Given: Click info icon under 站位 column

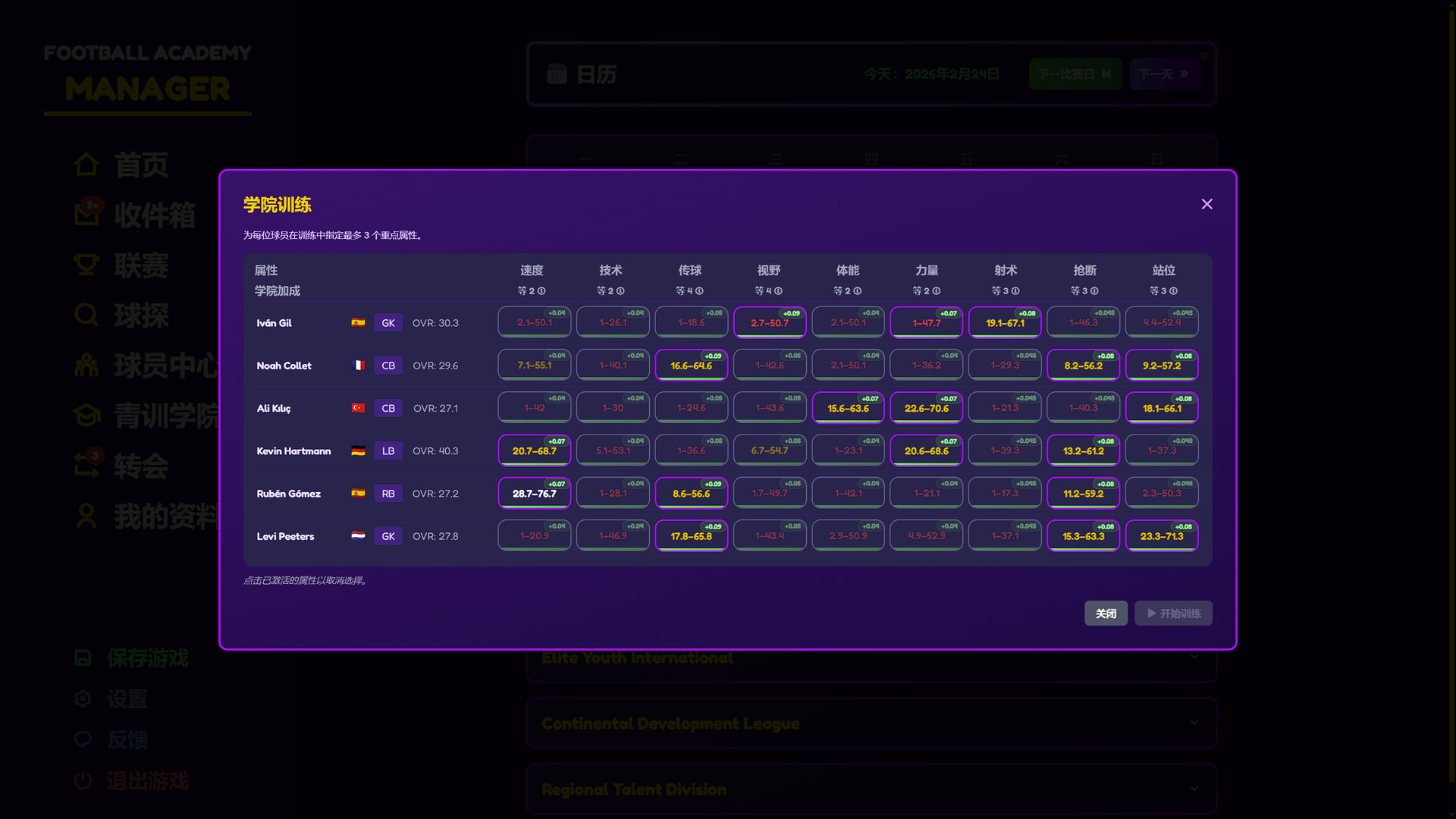Looking at the screenshot, I should (1173, 291).
